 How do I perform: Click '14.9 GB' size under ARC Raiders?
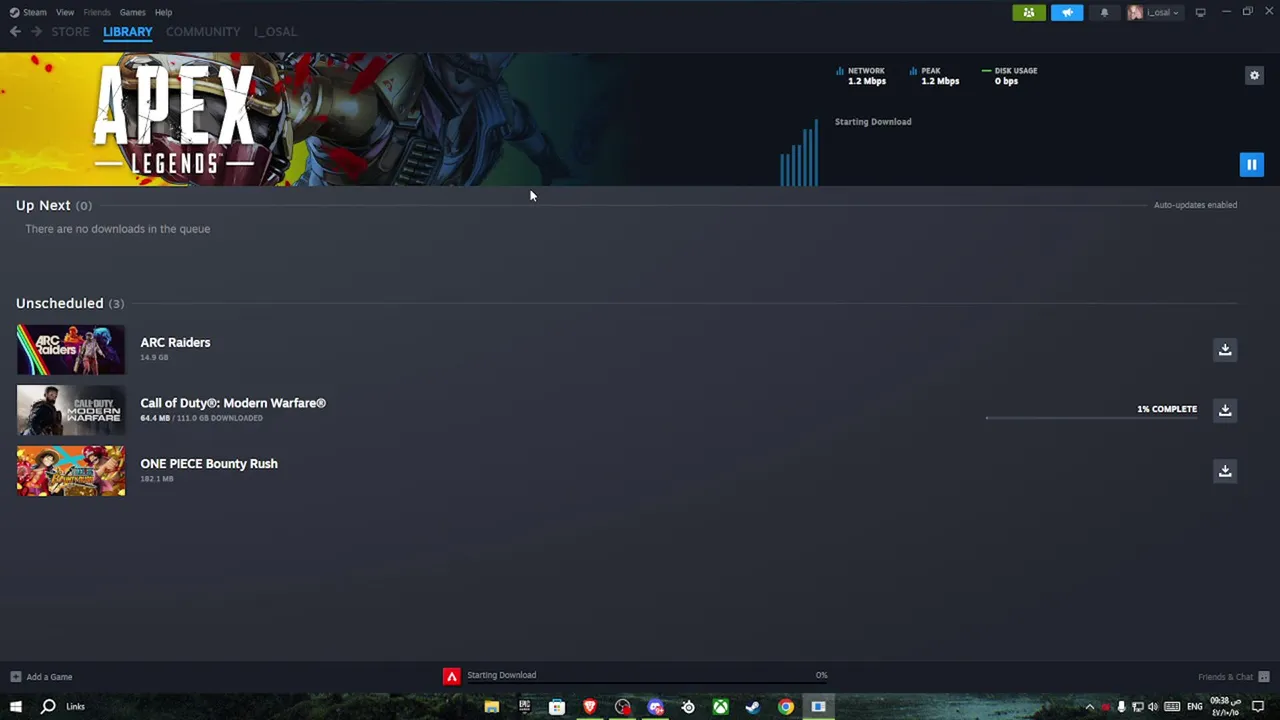point(154,357)
